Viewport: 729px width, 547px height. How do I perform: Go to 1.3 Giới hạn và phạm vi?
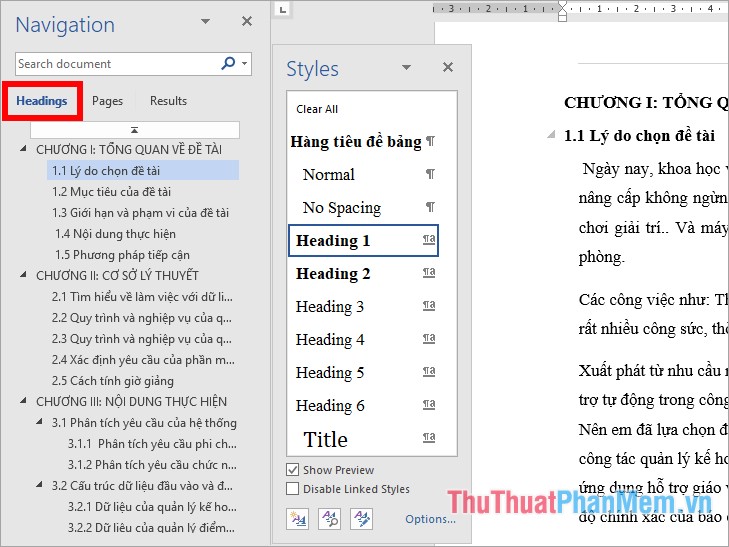pos(140,213)
